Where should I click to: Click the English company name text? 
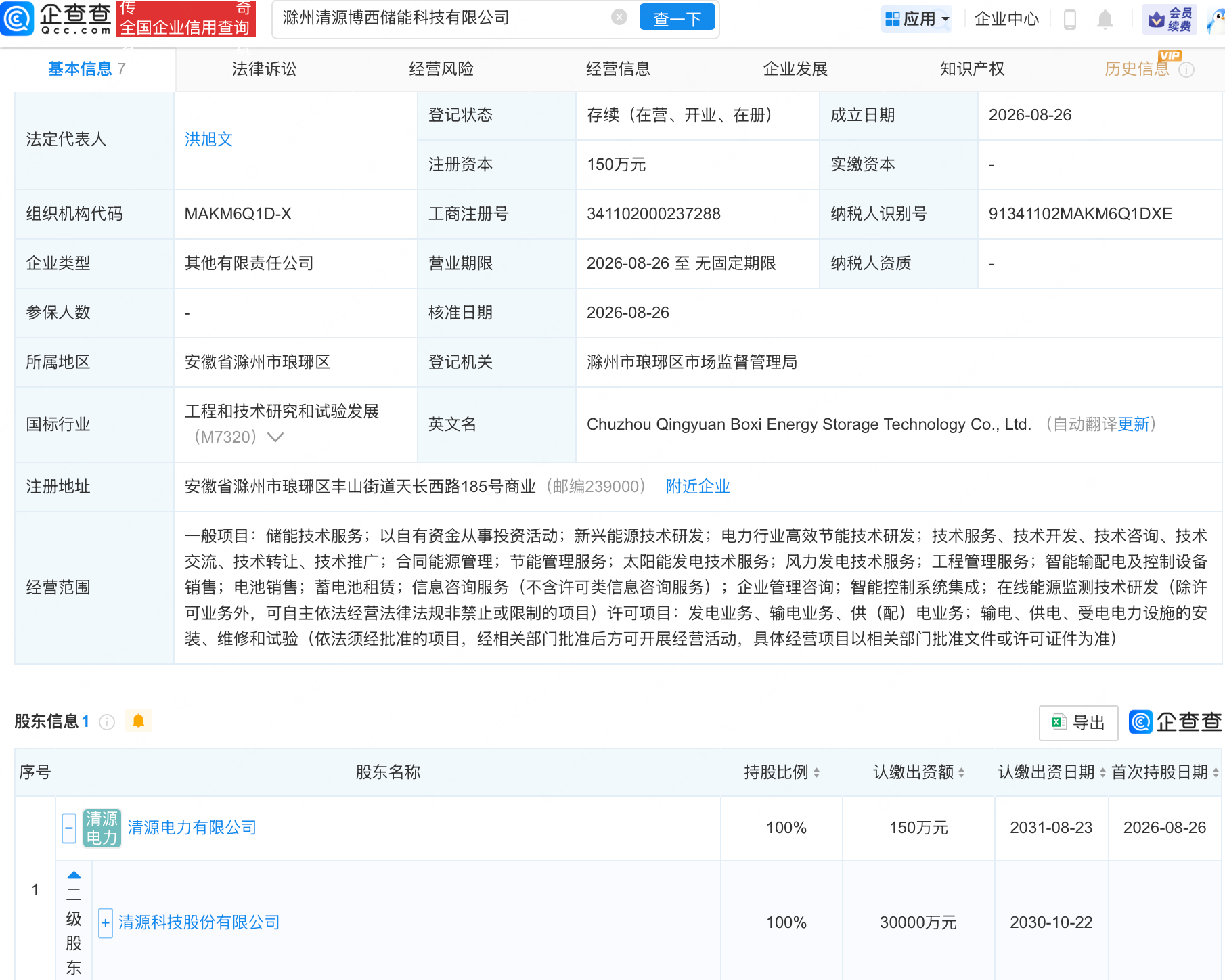(x=809, y=424)
